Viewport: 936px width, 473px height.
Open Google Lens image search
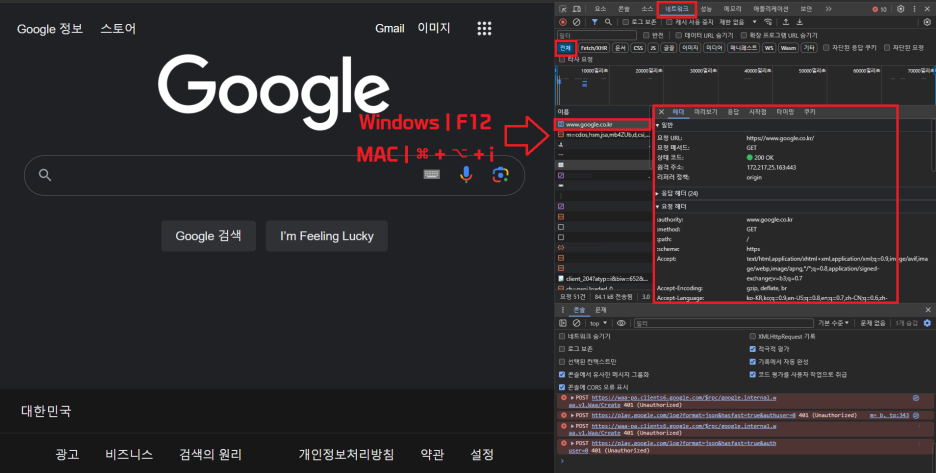500,174
